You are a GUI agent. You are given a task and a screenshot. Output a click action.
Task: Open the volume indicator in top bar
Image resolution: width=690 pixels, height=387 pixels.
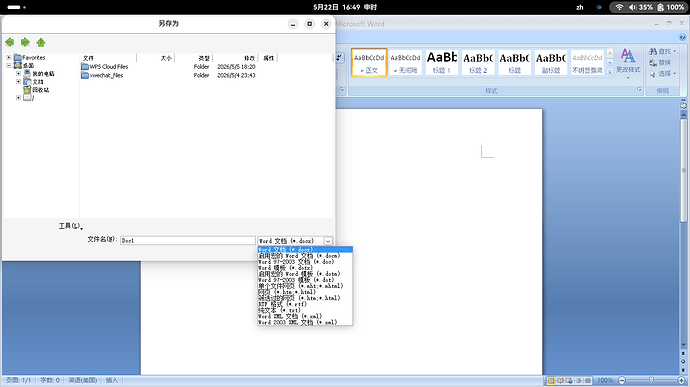click(640, 7)
